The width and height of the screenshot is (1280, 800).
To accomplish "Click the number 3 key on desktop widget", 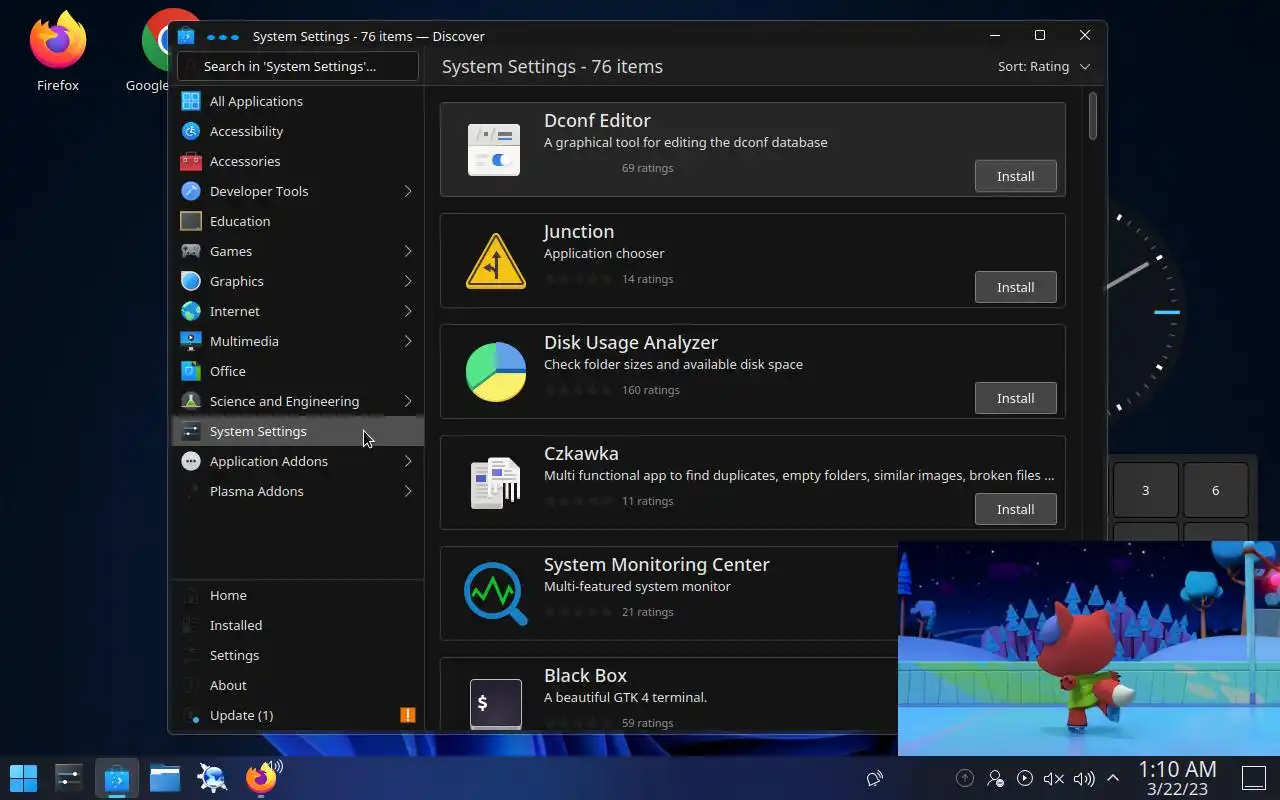I will pyautogui.click(x=1146, y=490).
